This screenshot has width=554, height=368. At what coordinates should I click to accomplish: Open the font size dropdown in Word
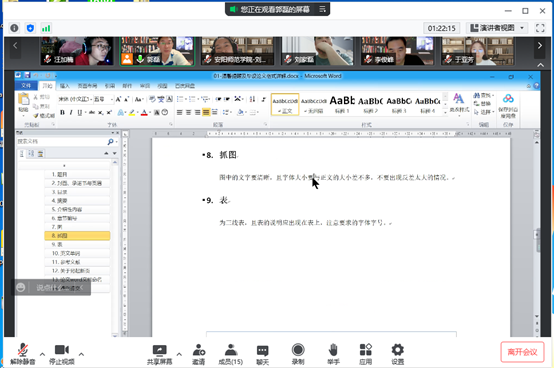pos(112,99)
